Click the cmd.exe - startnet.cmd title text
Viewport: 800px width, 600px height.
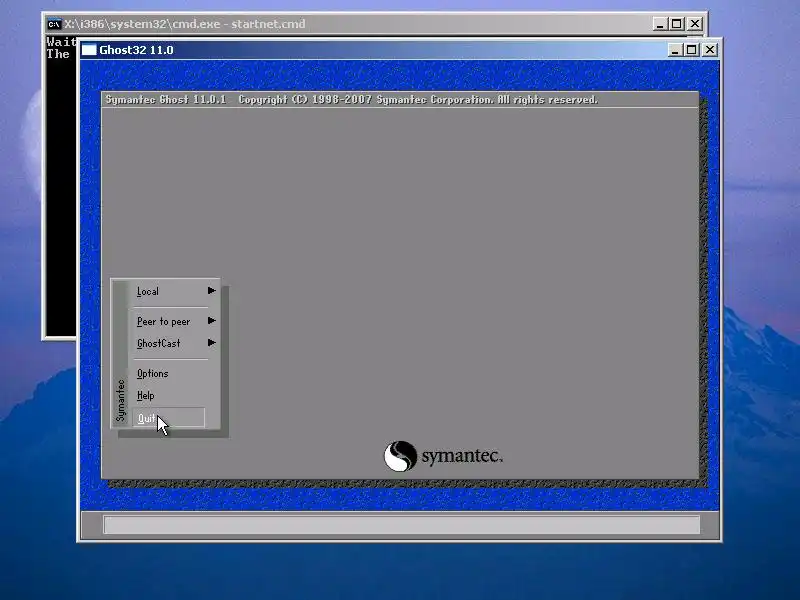185,24
